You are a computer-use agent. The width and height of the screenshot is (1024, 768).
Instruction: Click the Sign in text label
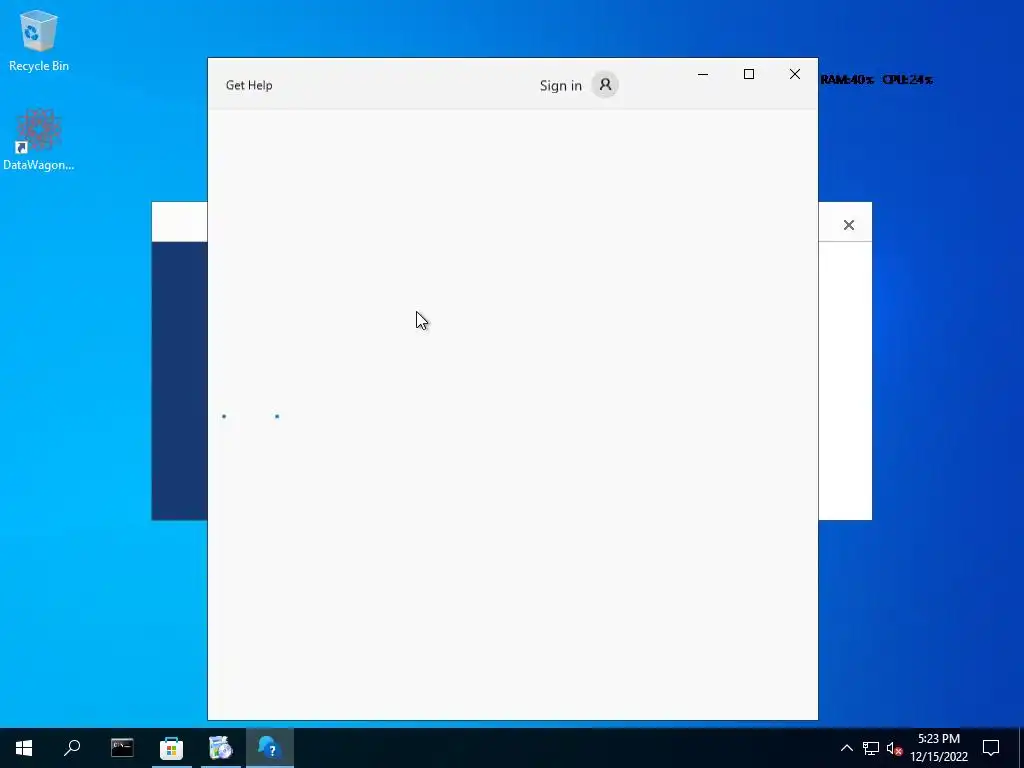pyautogui.click(x=560, y=86)
